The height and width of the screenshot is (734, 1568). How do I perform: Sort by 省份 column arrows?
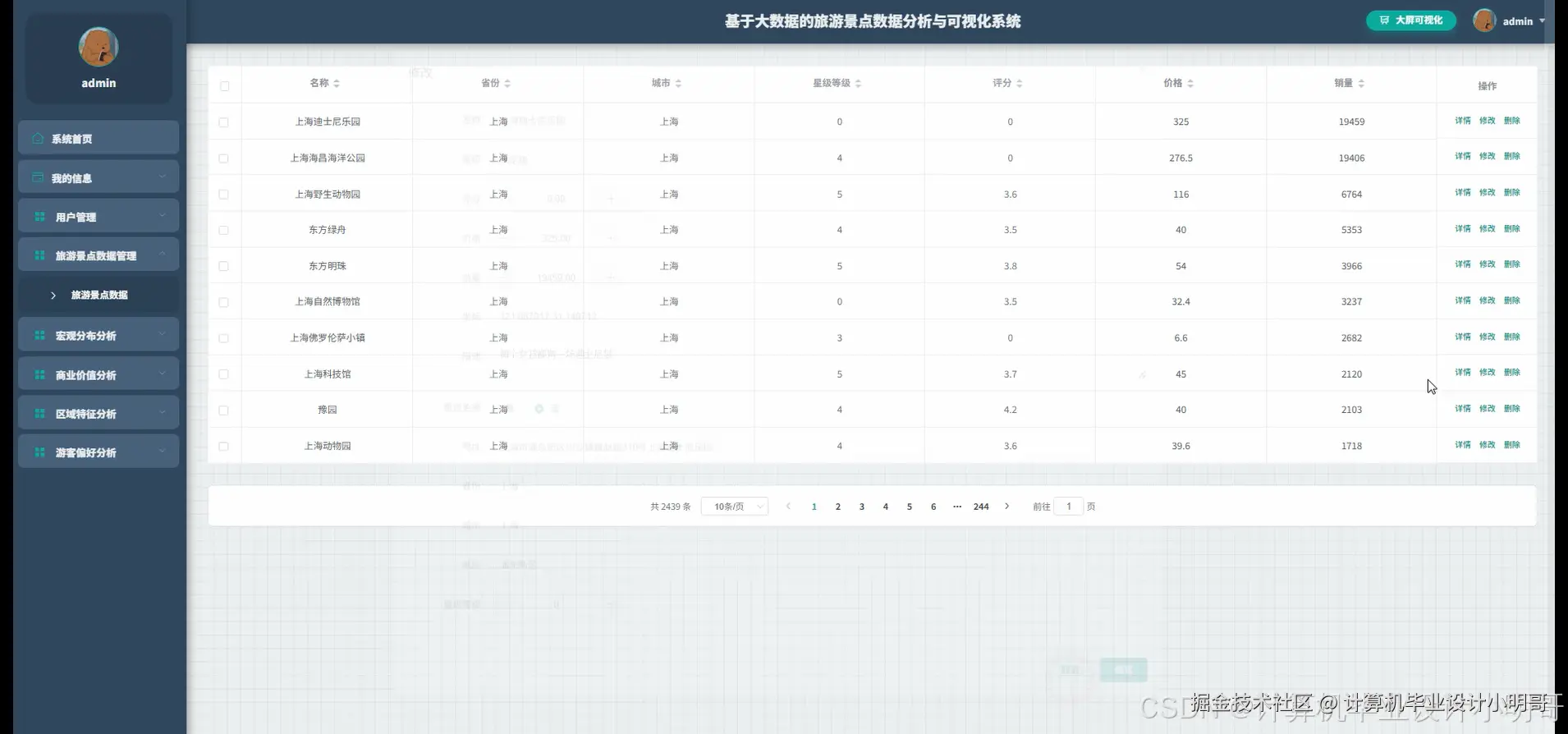click(507, 83)
